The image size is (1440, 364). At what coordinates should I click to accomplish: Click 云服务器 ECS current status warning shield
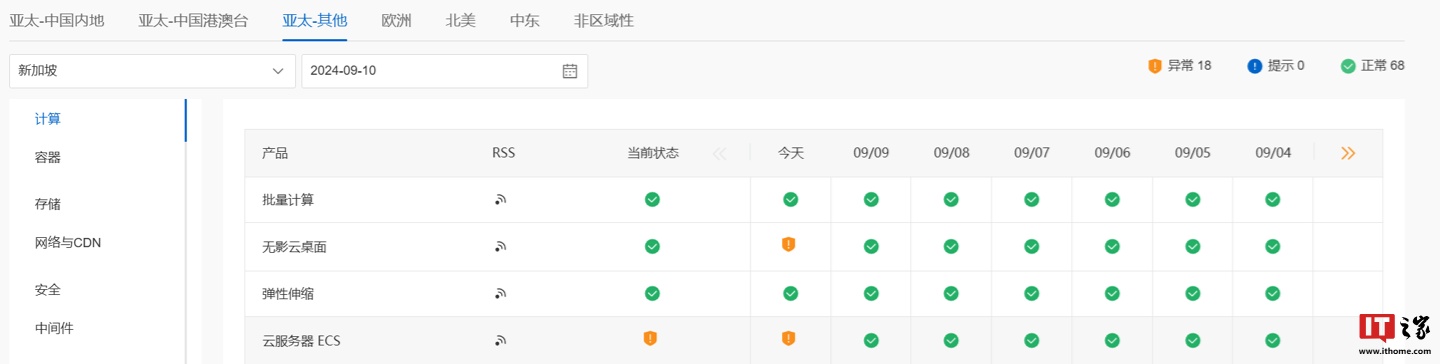coord(650,338)
